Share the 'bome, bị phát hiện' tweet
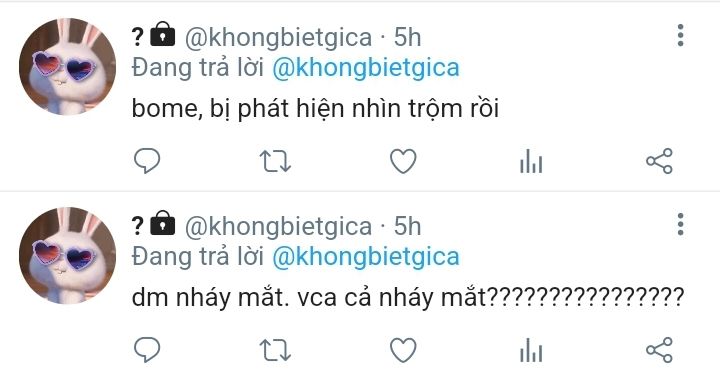The height and width of the screenshot is (379, 720). click(659, 161)
